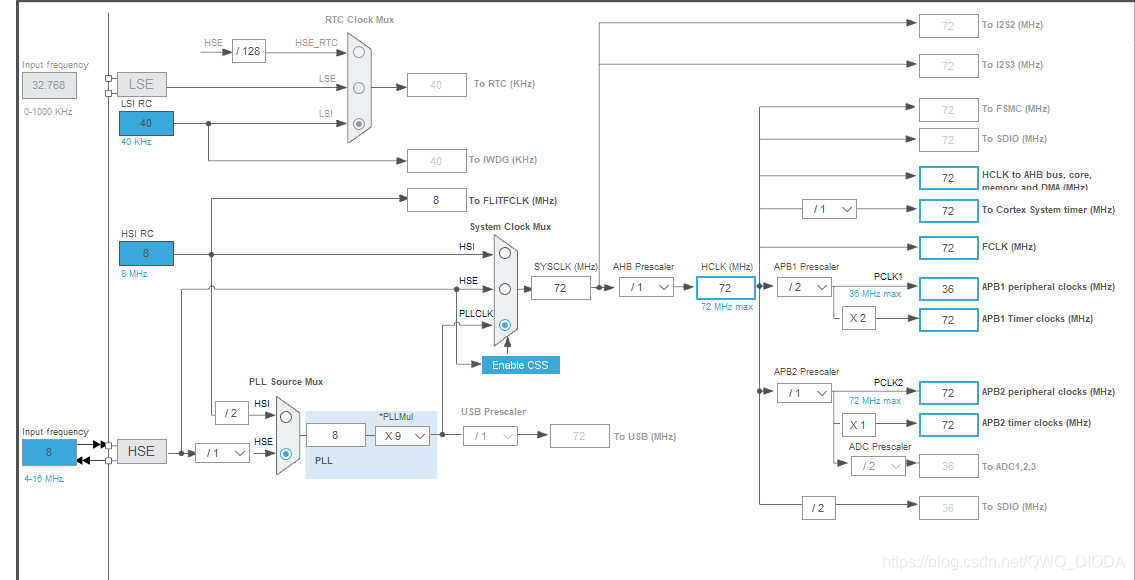Viewport: 1135px width, 580px height.
Task: Click the To I2S2 72 value box
Action: pos(948,26)
